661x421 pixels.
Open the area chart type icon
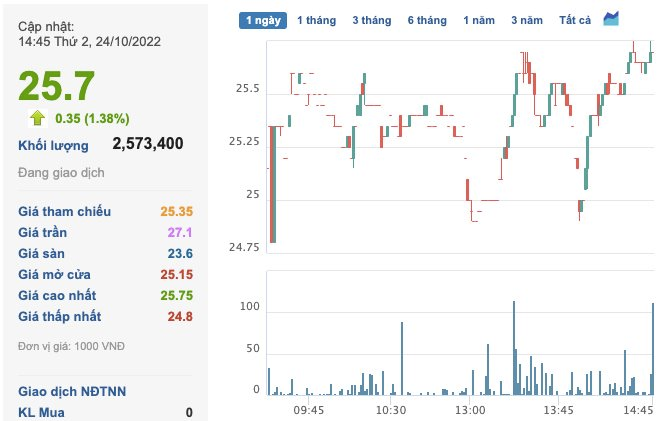[x=611, y=18]
